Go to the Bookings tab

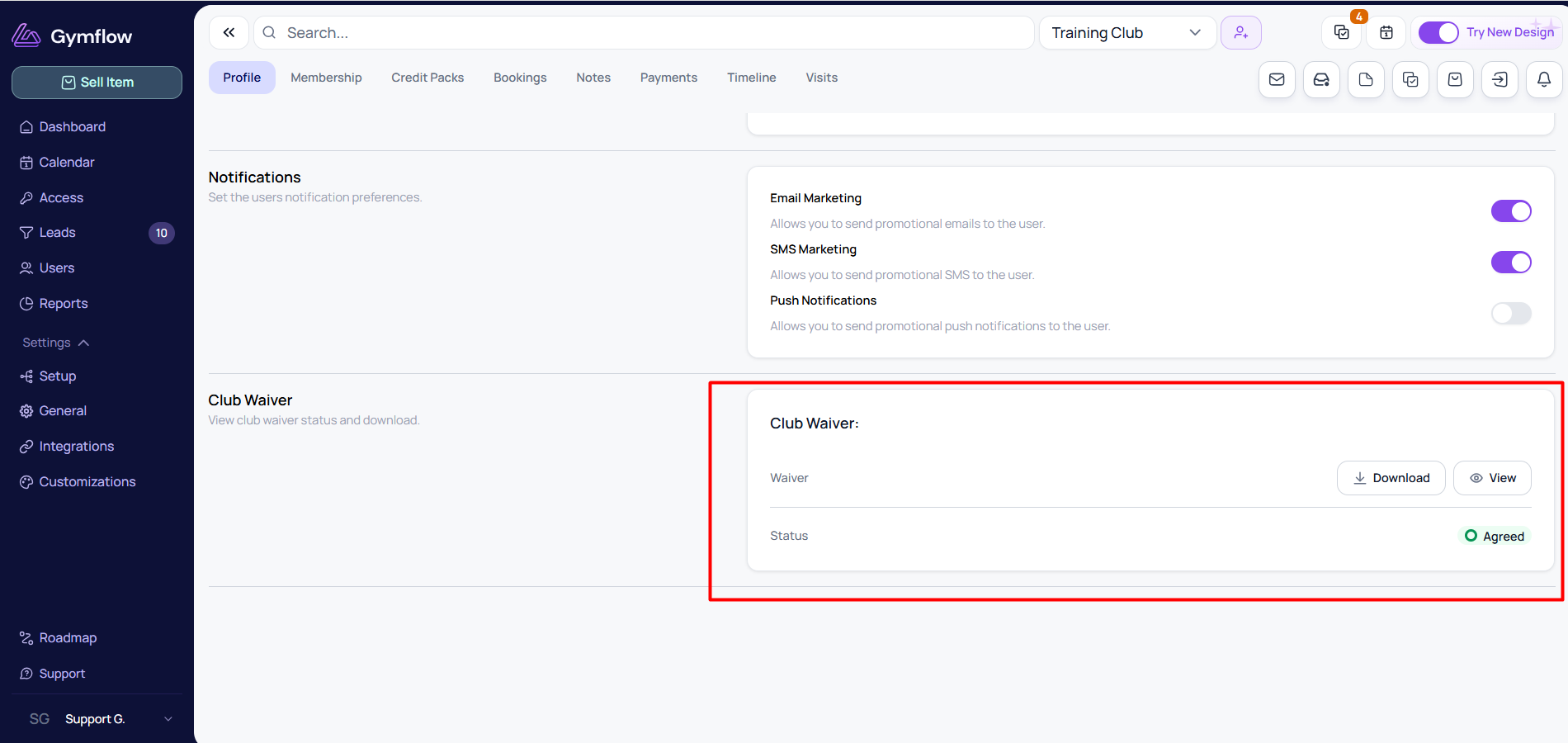coord(520,78)
